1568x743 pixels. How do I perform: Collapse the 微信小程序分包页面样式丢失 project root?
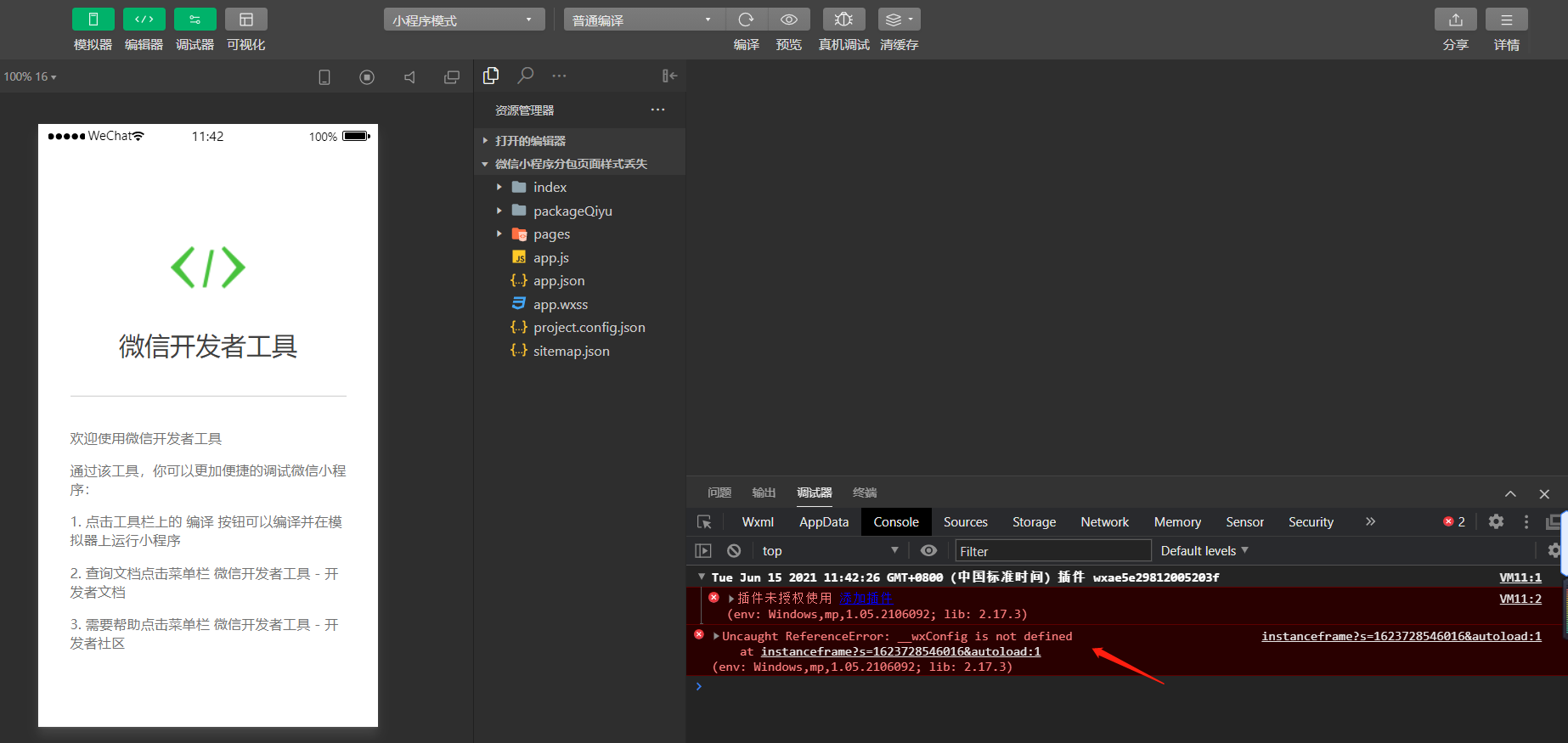[580, 163]
